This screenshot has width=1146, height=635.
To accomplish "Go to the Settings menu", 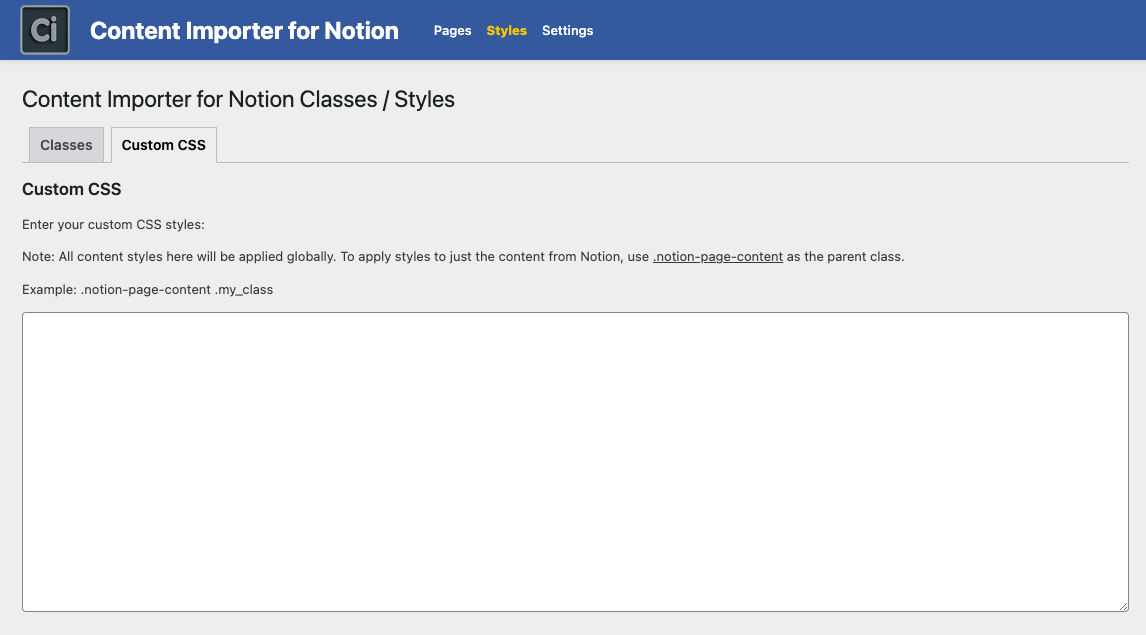I will click(567, 31).
